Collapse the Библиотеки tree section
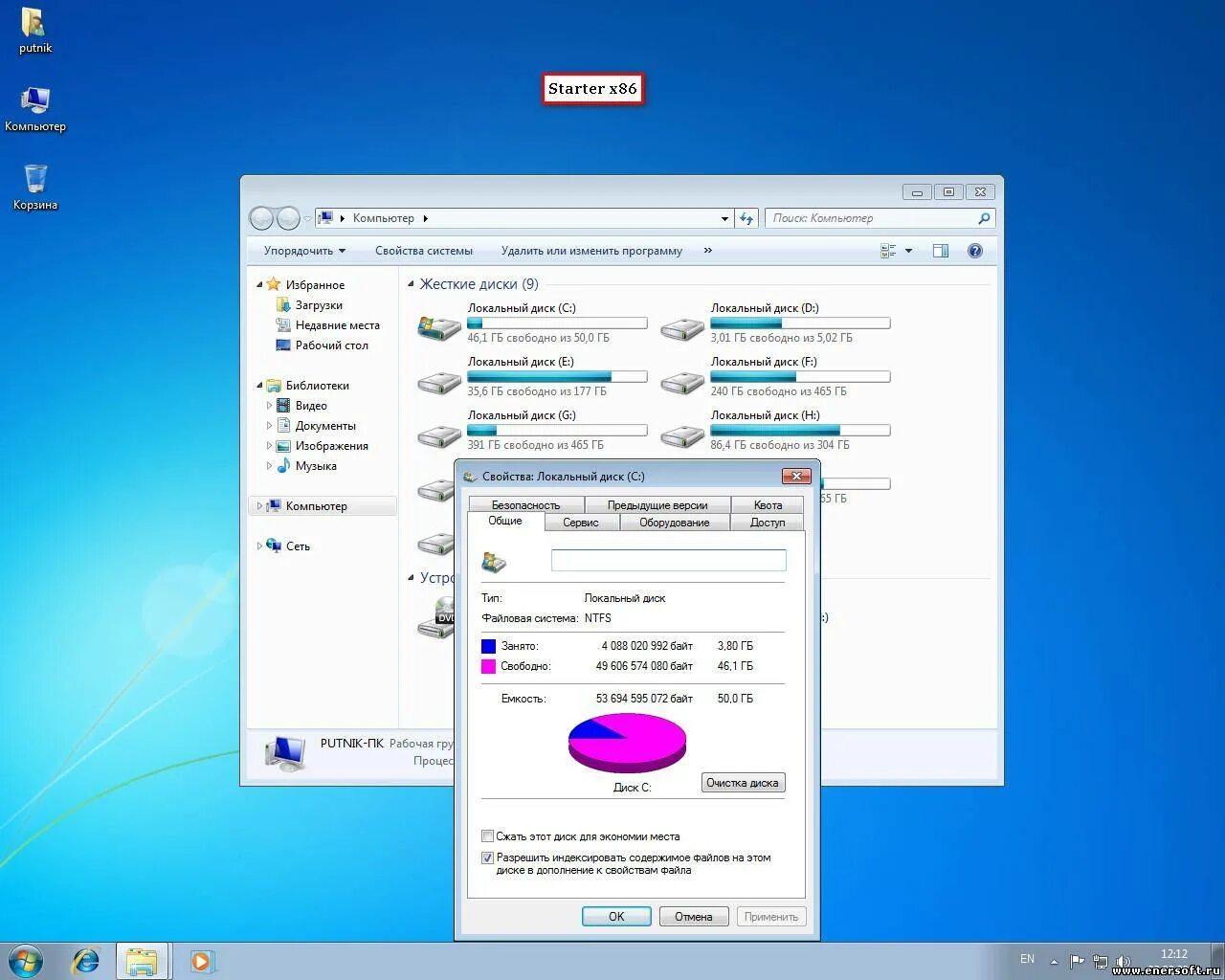This screenshot has width=1225, height=980. (259, 386)
